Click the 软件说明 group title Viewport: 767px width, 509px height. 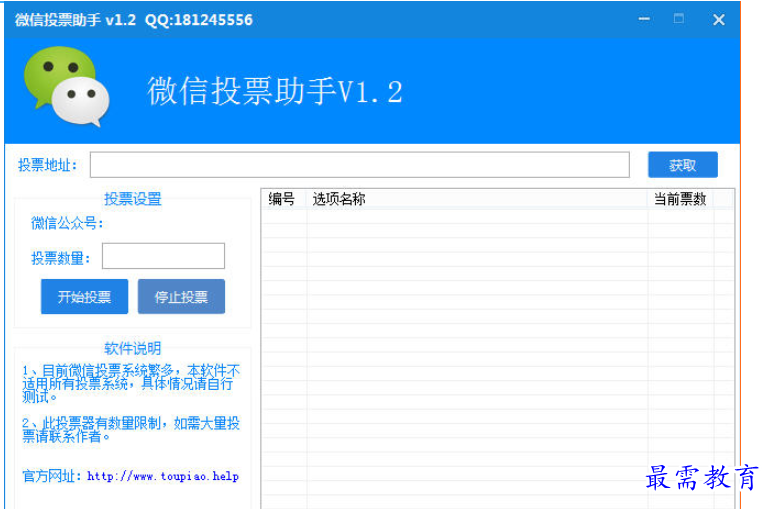133,348
